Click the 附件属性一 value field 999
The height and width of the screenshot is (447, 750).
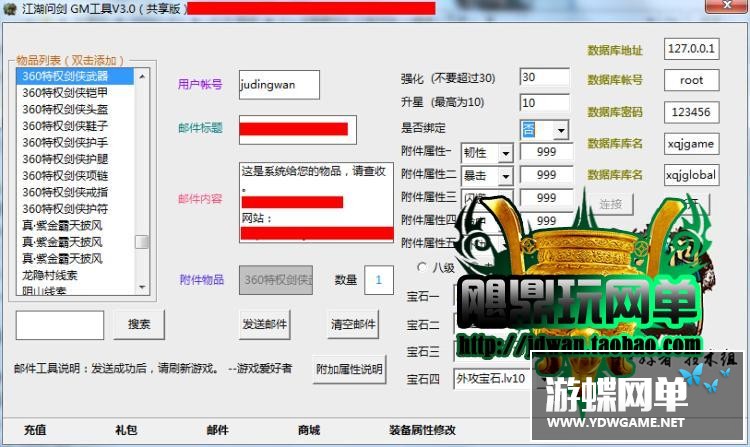(x=546, y=152)
